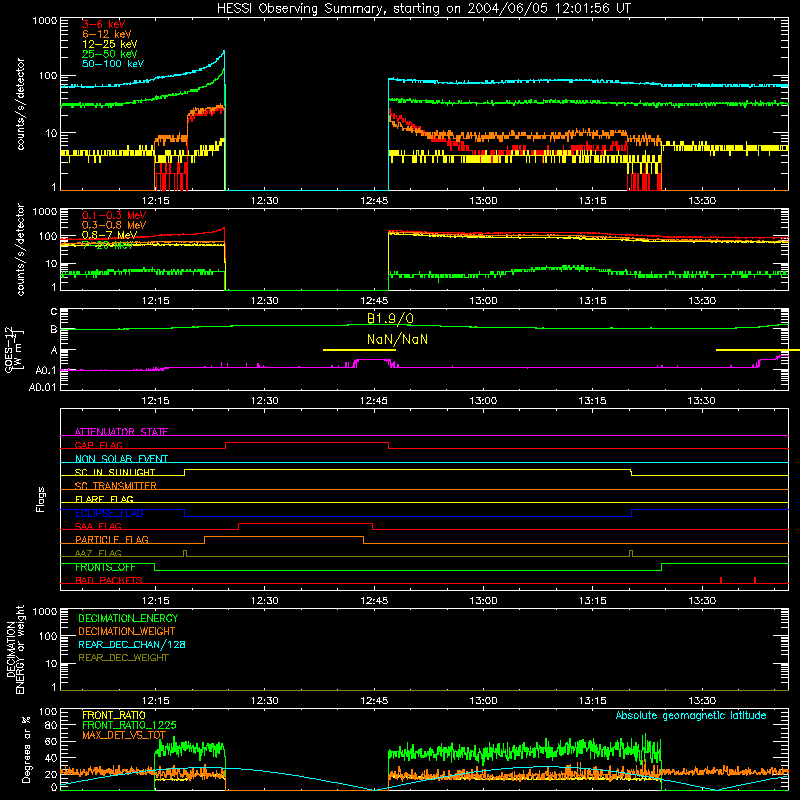Click the 12:30 tick under the top keV panel

(265, 201)
